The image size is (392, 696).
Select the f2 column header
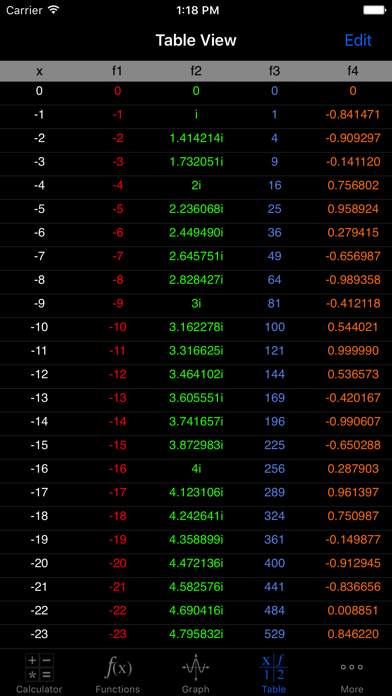[196, 71]
